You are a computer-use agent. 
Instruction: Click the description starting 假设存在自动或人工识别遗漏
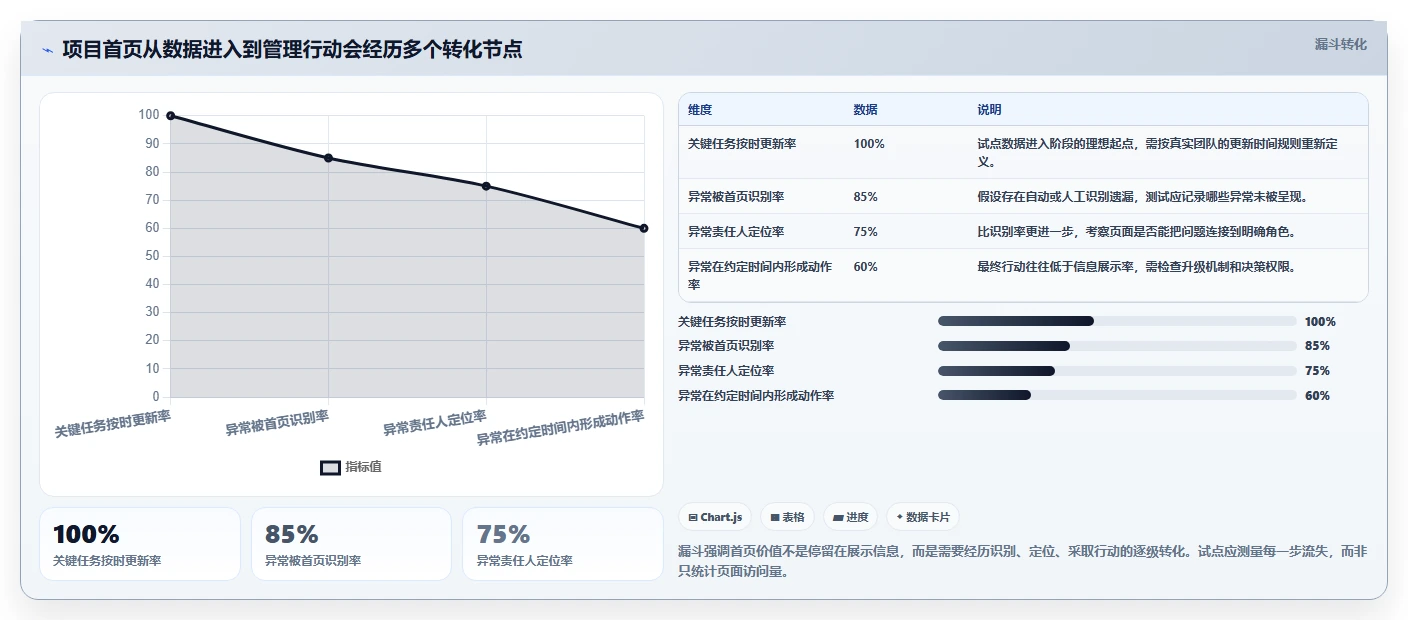coord(1142,197)
